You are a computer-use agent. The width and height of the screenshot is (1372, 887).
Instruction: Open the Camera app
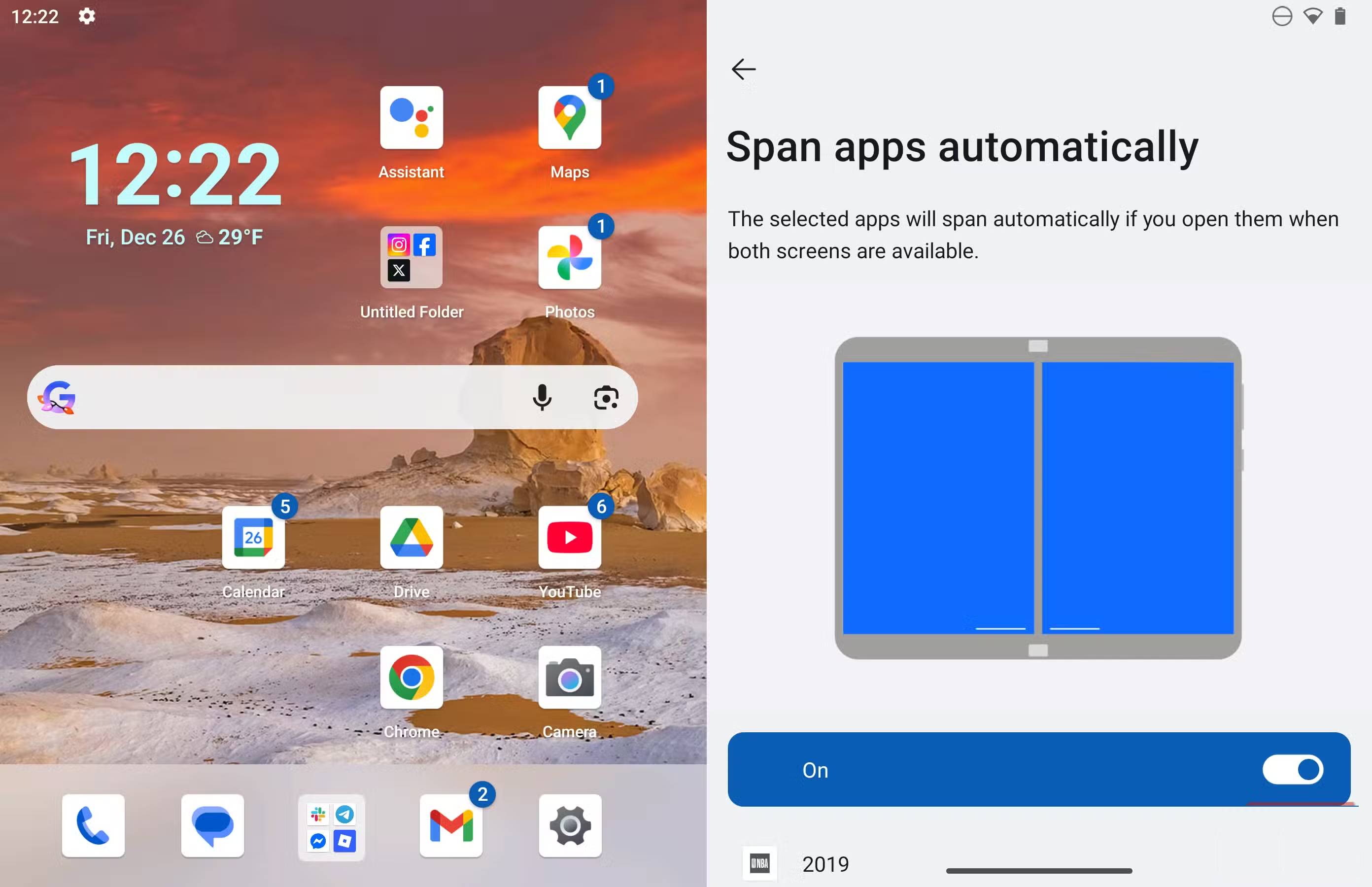pyautogui.click(x=569, y=678)
